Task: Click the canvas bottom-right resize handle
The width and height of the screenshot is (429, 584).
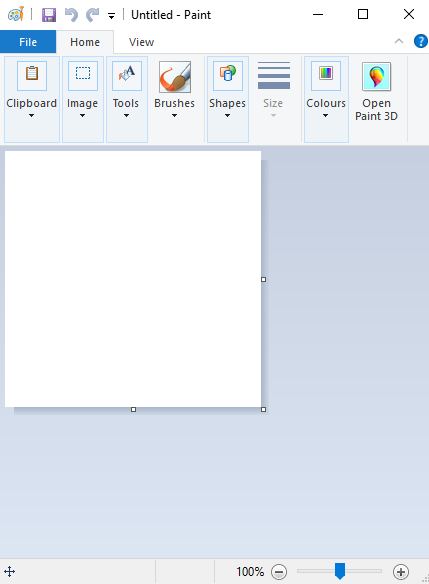Action: point(263,409)
